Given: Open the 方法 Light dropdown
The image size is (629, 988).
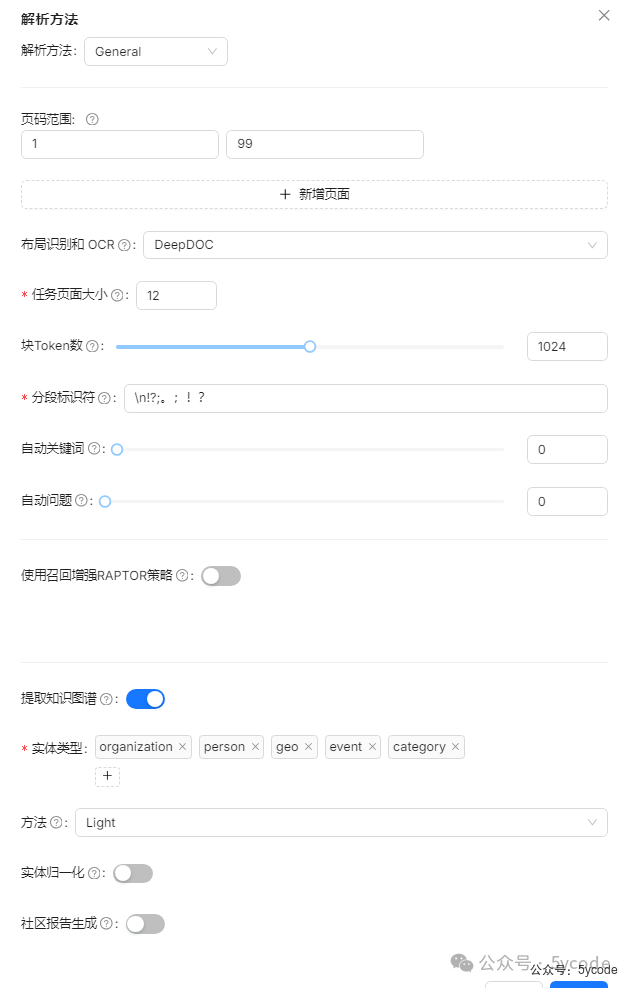Looking at the screenshot, I should pos(342,822).
